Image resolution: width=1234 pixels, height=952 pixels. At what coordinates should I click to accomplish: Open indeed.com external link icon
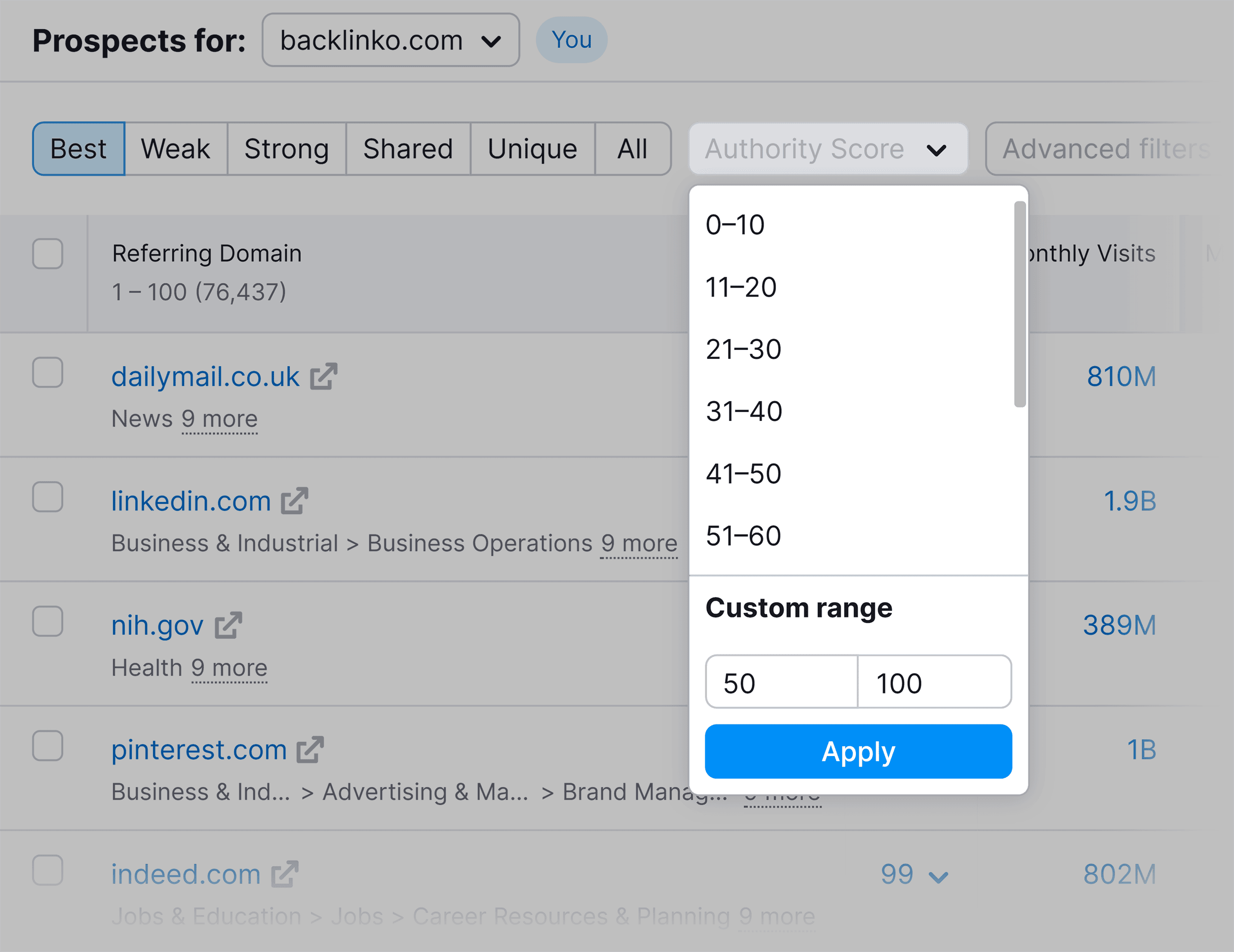coord(285,874)
